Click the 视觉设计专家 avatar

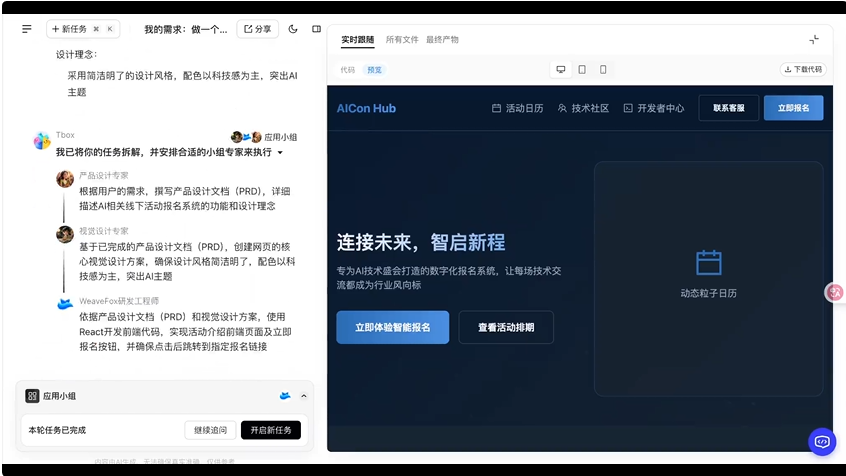coord(65,234)
